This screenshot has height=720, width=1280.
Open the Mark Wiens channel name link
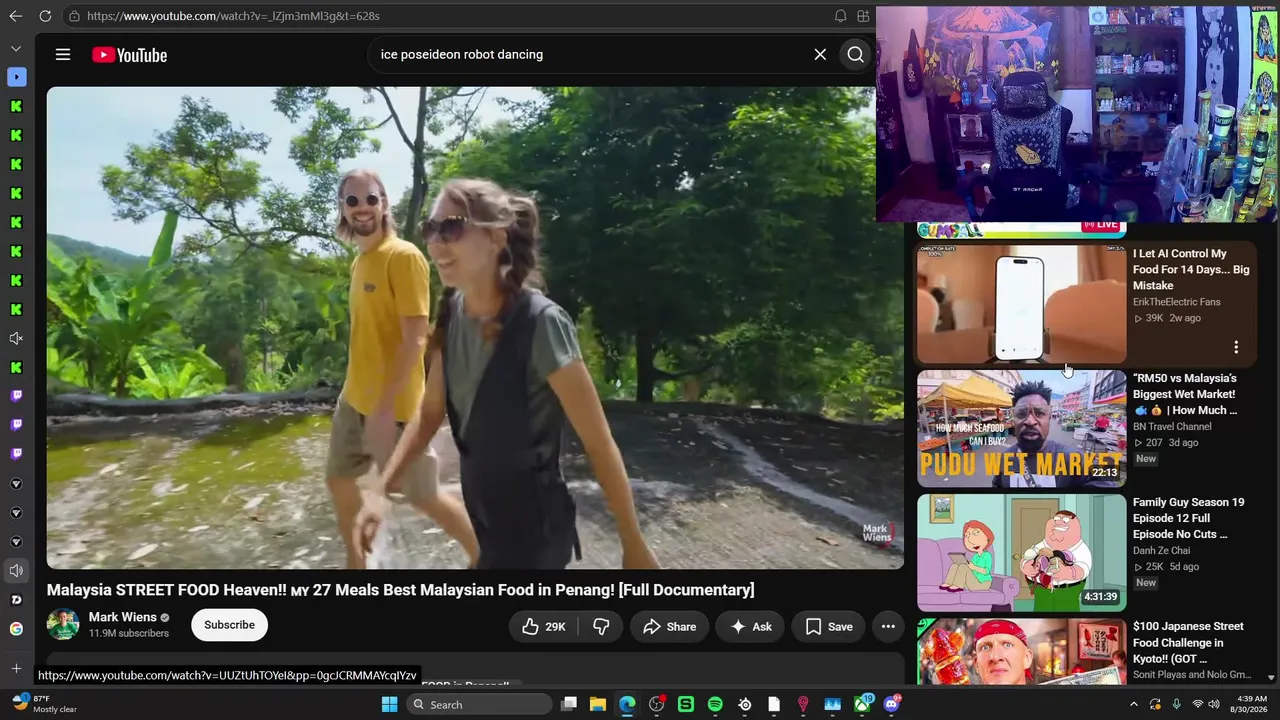pos(123,617)
